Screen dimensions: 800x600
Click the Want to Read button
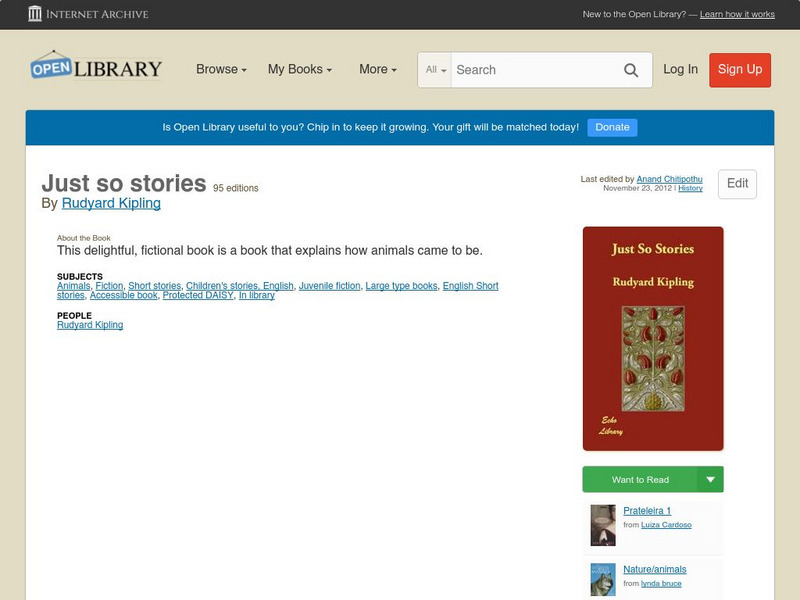640,480
